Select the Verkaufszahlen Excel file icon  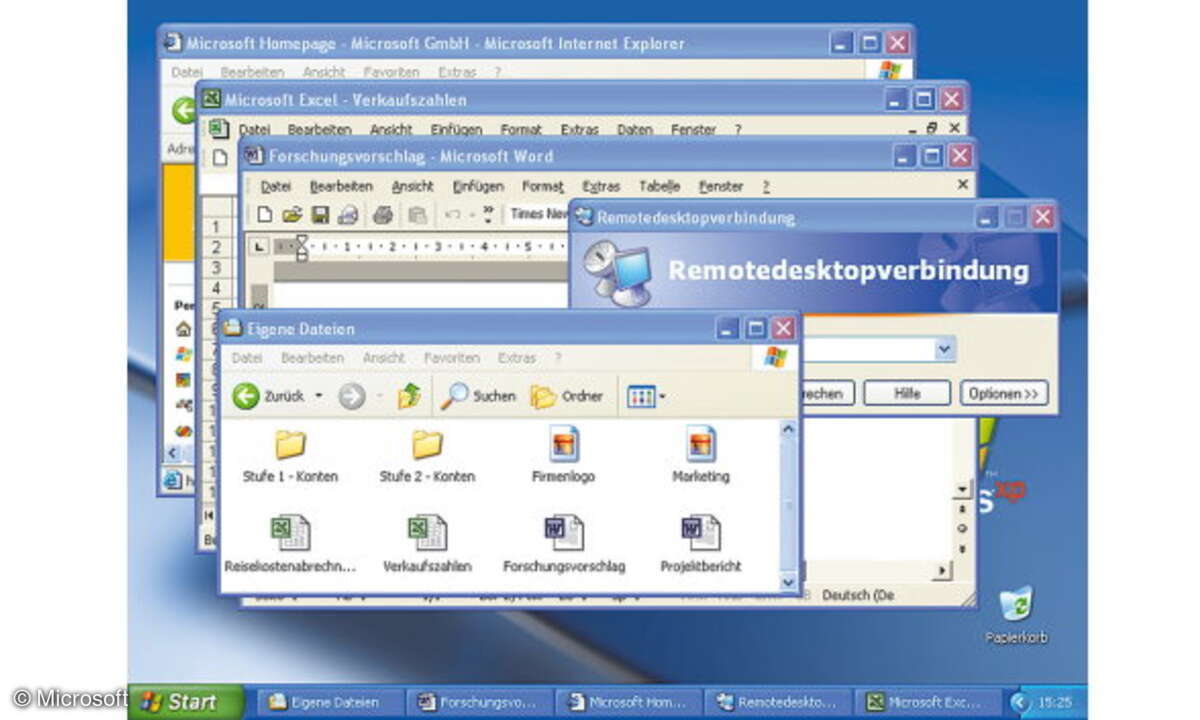click(x=427, y=532)
